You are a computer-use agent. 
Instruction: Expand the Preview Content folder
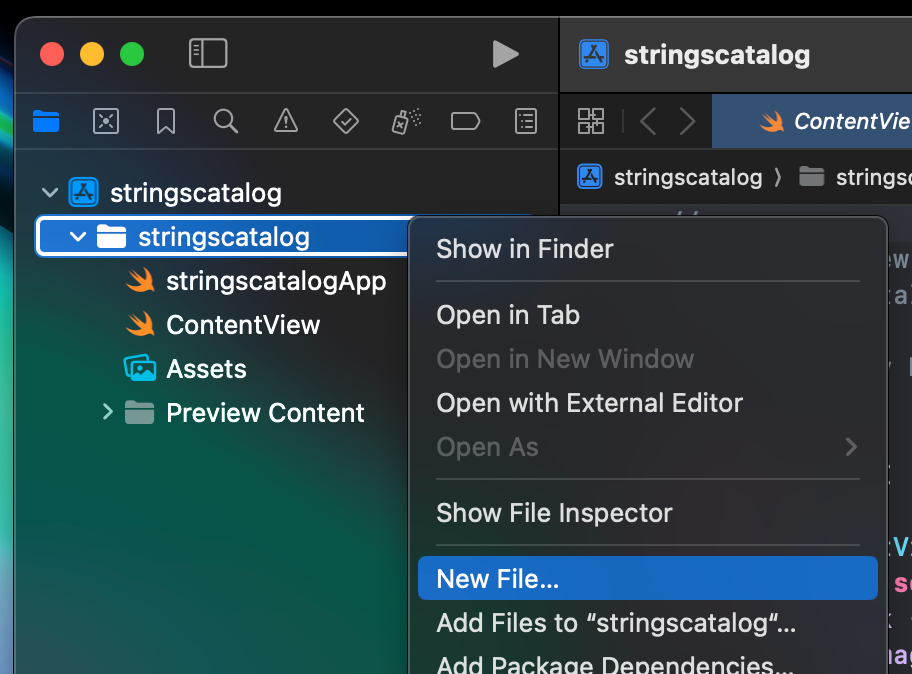tap(108, 412)
